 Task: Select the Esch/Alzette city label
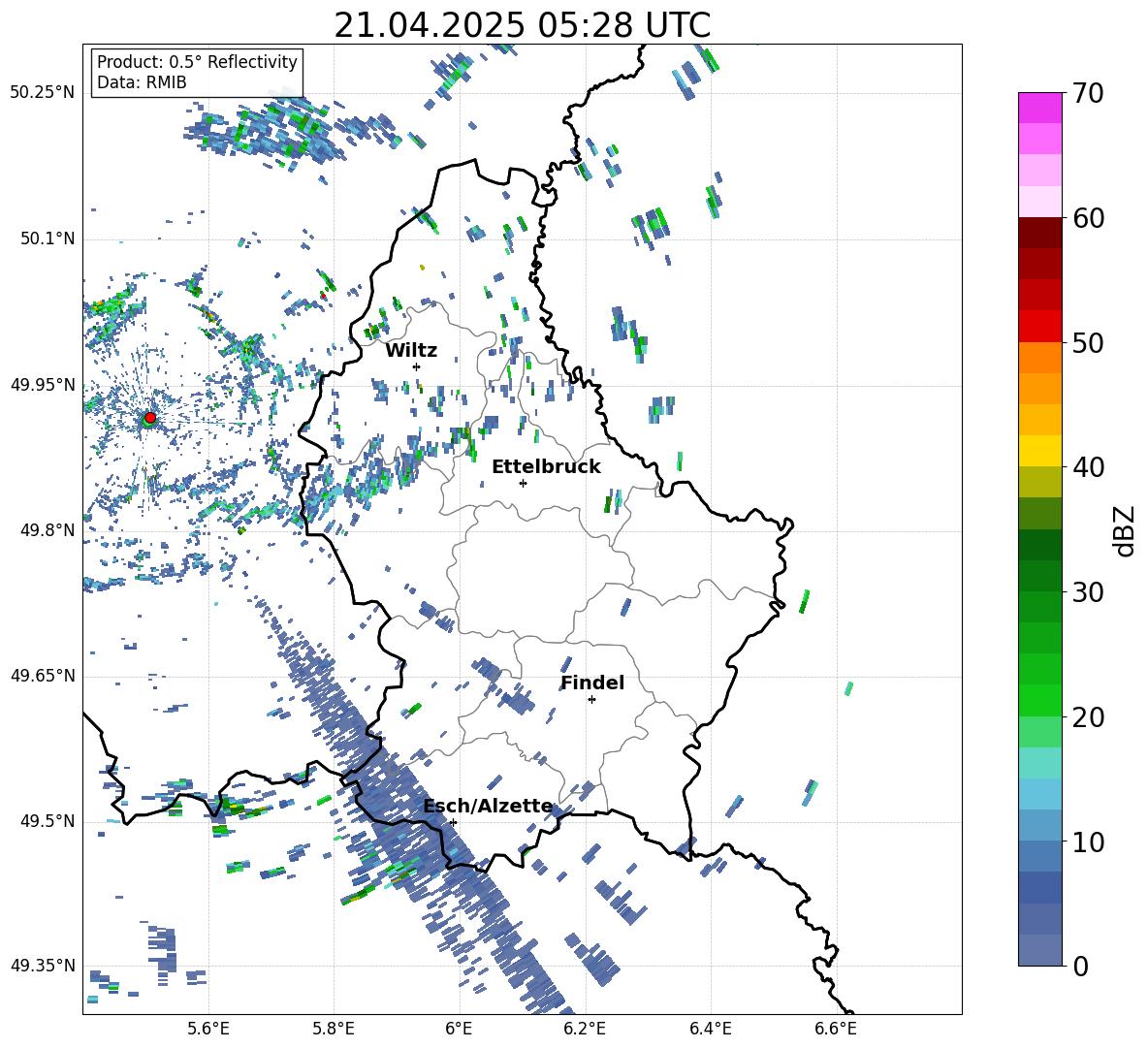[489, 806]
